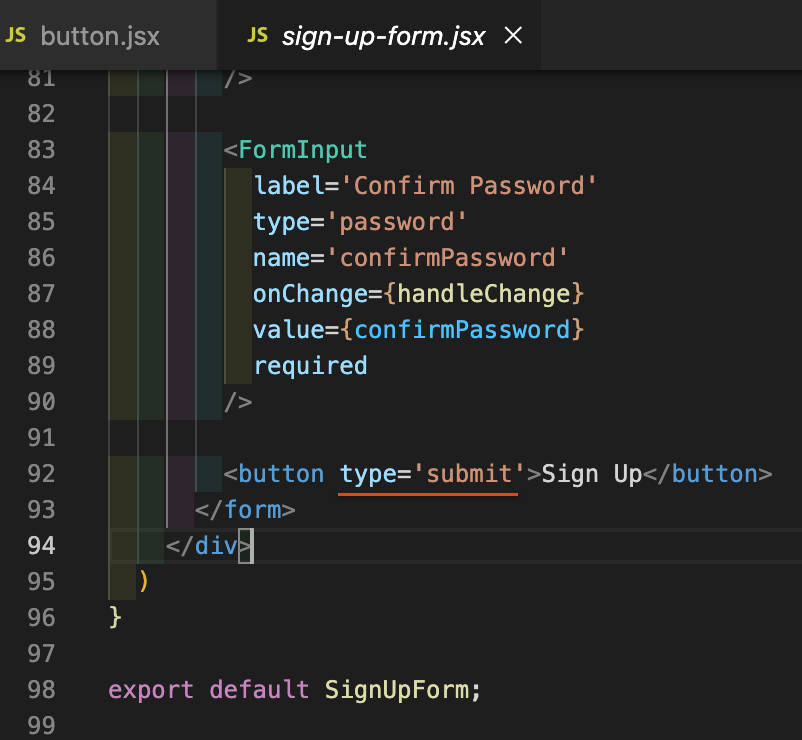Click the 'Confirm Password' string

tap(469, 186)
